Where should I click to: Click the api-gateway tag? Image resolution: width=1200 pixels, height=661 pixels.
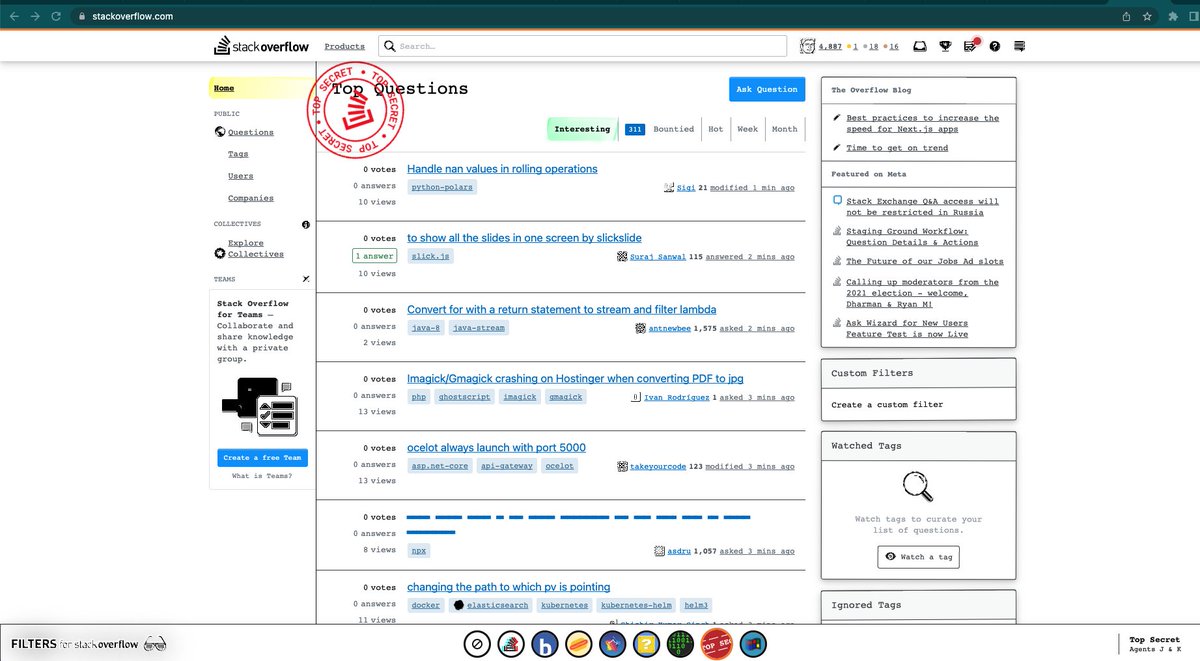(506, 466)
